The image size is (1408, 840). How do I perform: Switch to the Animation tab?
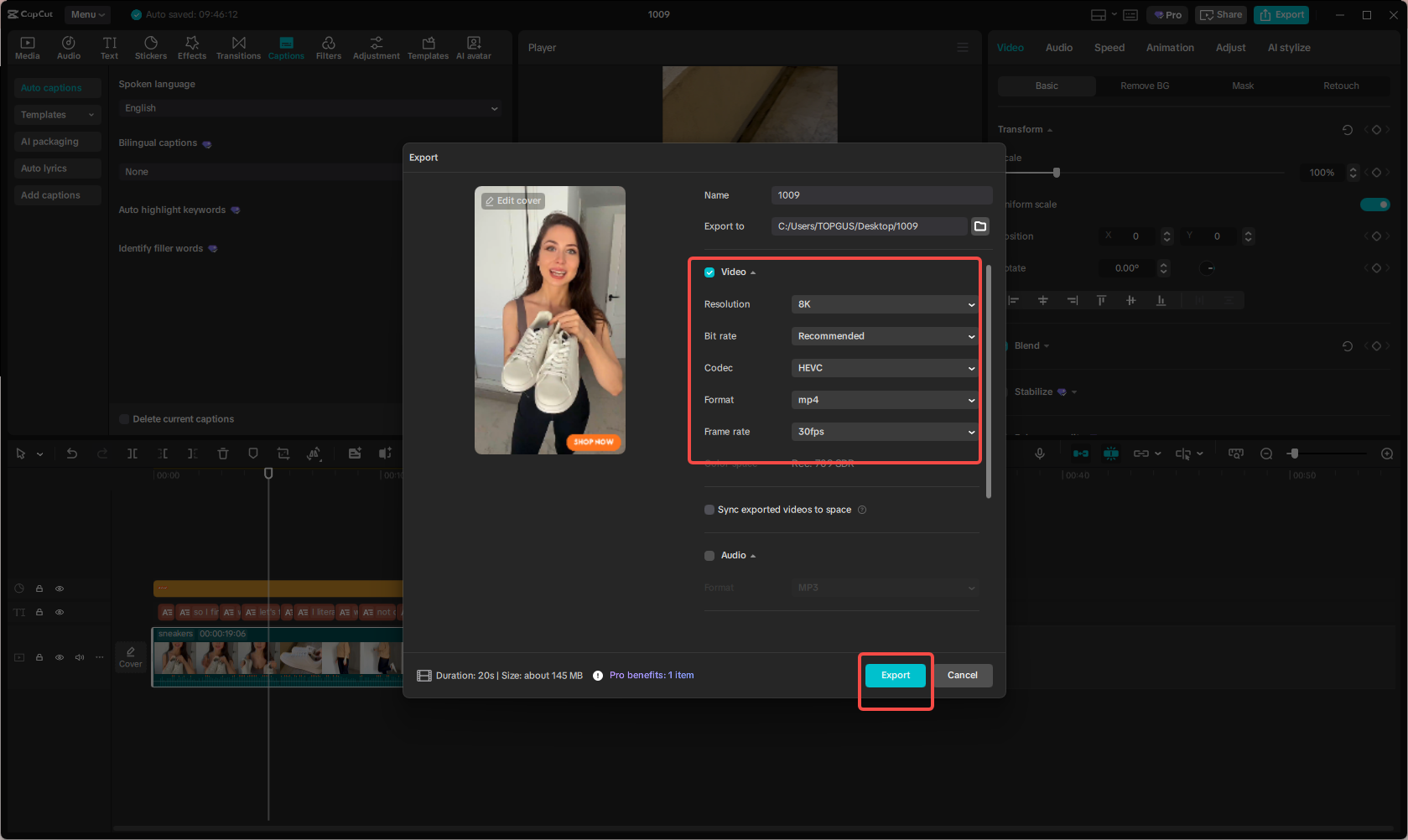[x=1169, y=48]
